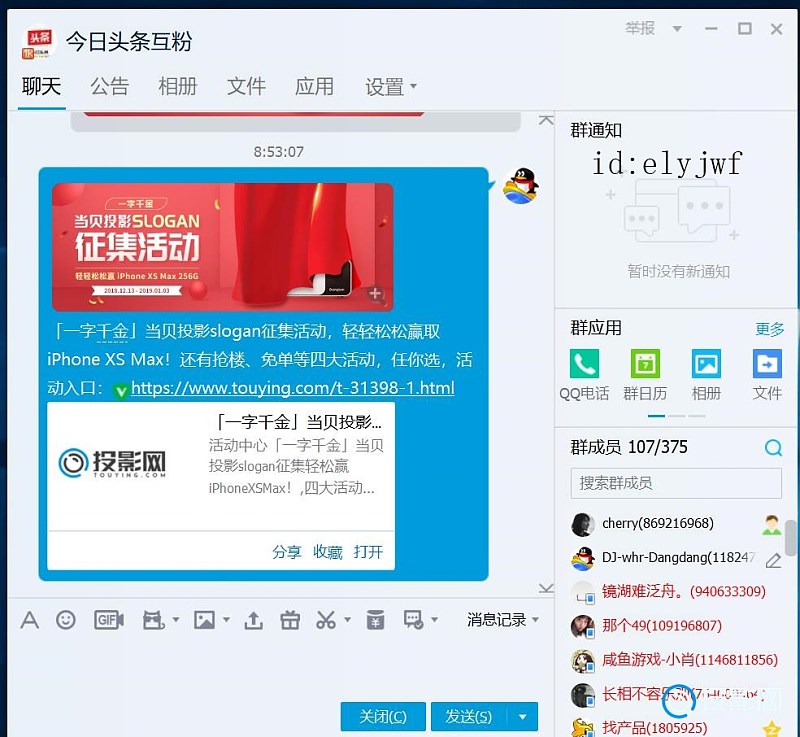Open 相册 group app icon

(707, 364)
